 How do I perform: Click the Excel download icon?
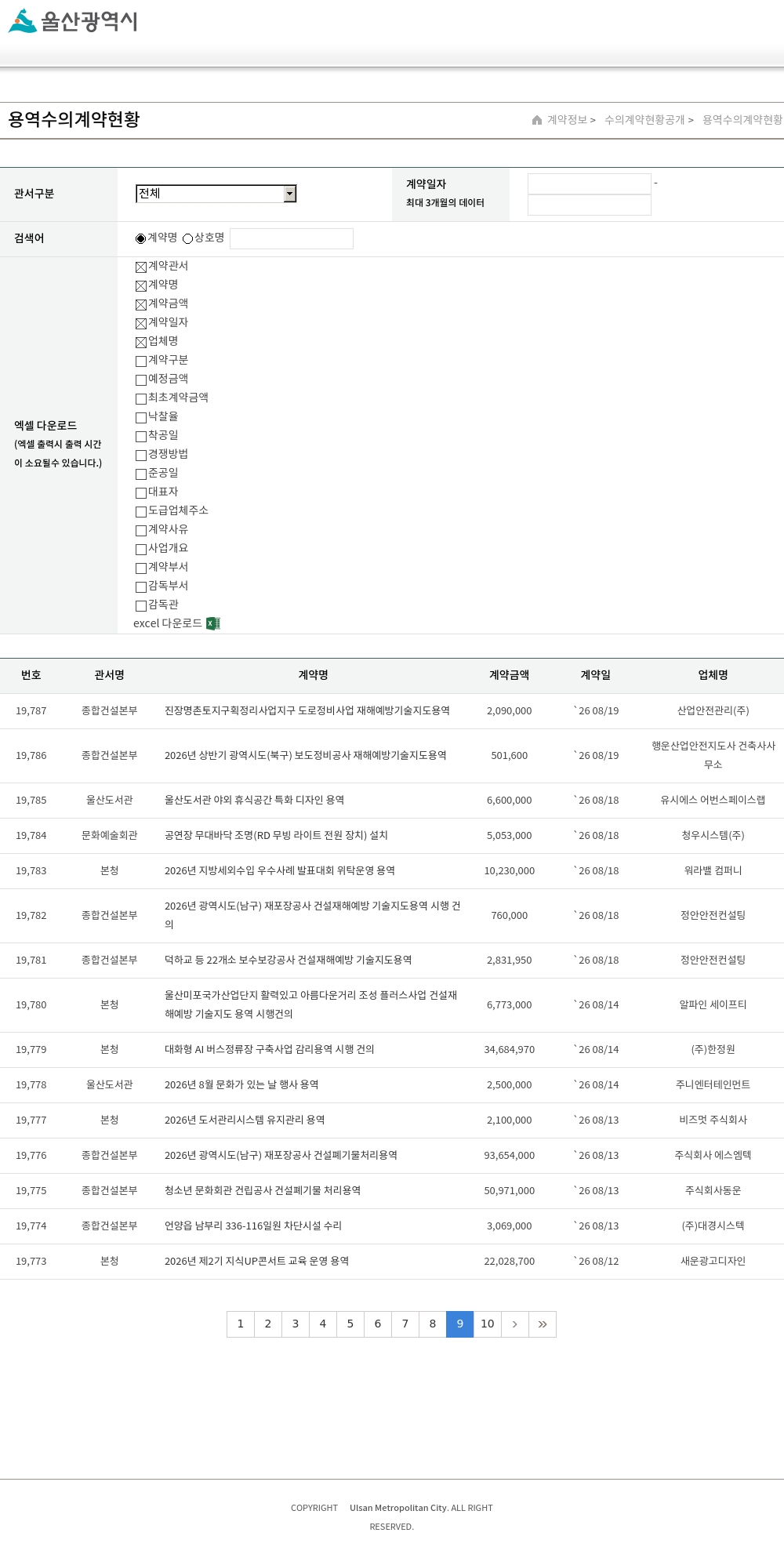pyautogui.click(x=213, y=623)
